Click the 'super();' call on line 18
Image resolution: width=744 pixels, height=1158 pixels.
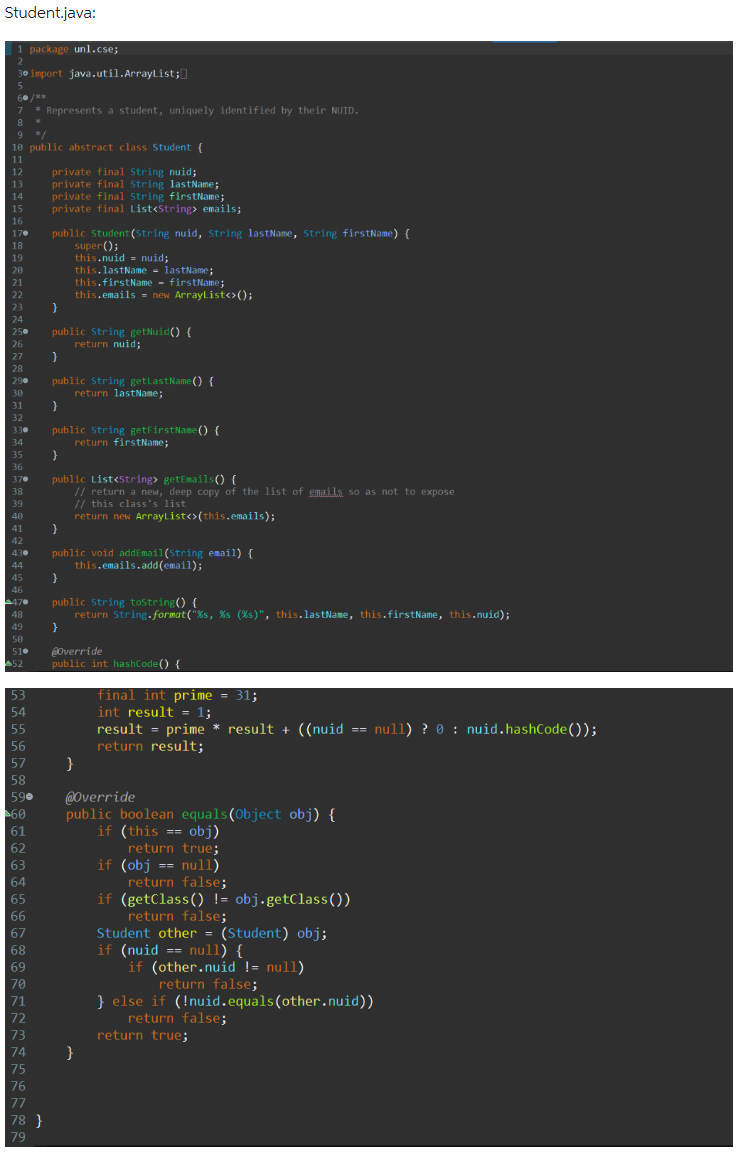96,246
